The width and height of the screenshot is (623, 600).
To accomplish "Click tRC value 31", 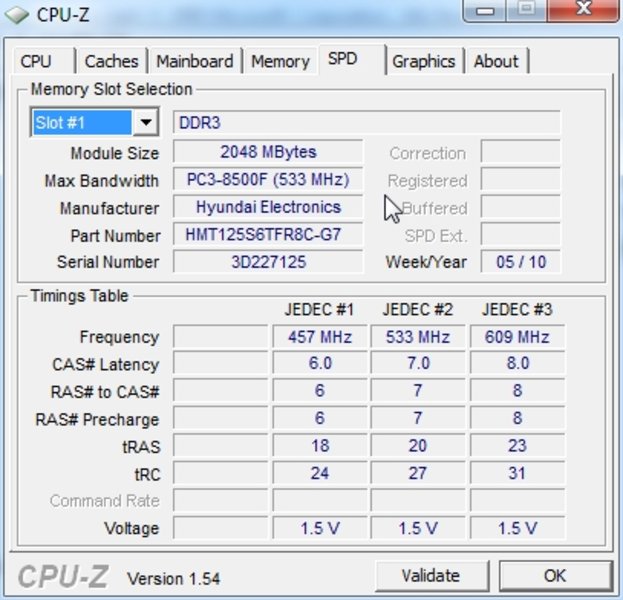I will point(517,473).
